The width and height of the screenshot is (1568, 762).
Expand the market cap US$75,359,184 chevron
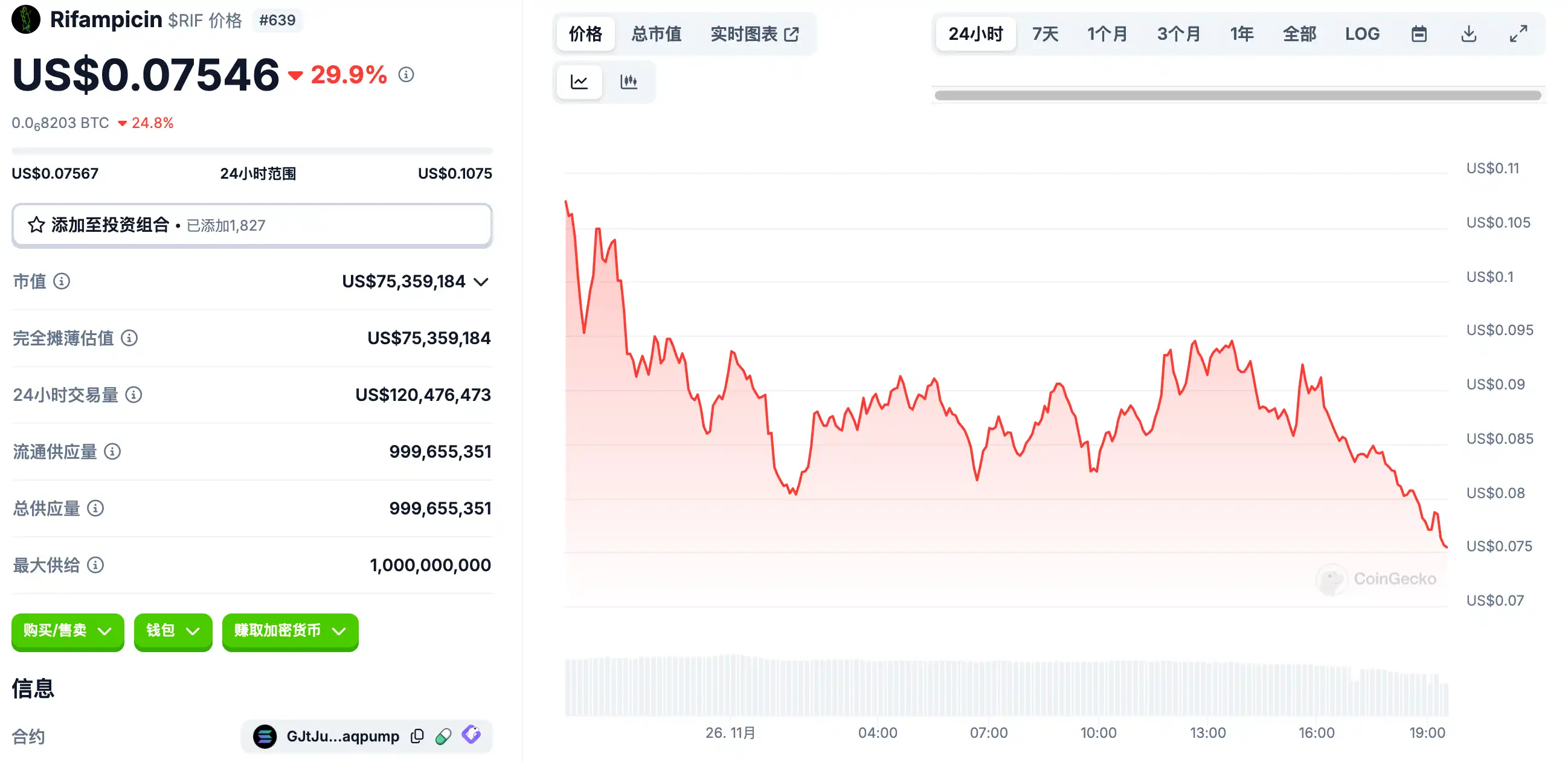pyautogui.click(x=481, y=282)
